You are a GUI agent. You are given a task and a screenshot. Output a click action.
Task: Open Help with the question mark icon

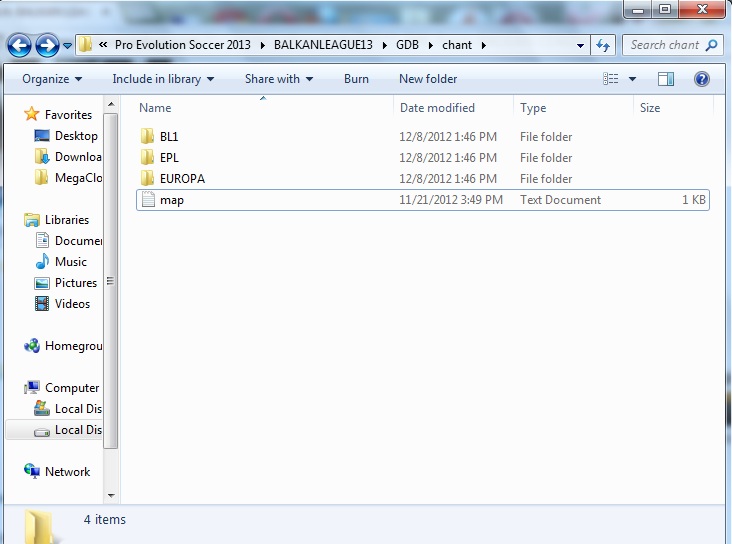702,79
